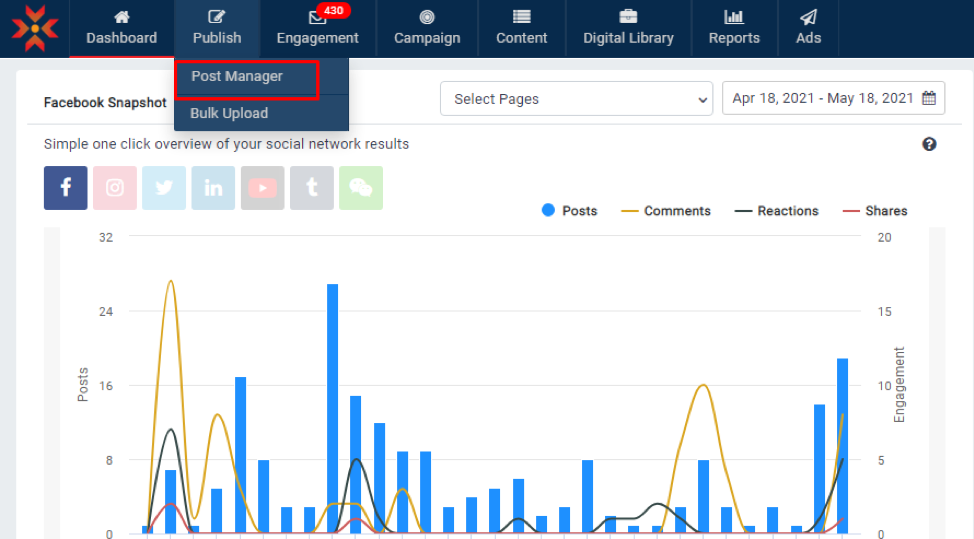This screenshot has height=539, width=974.
Task: Open Post Manager from Publish menu
Action: (237, 77)
